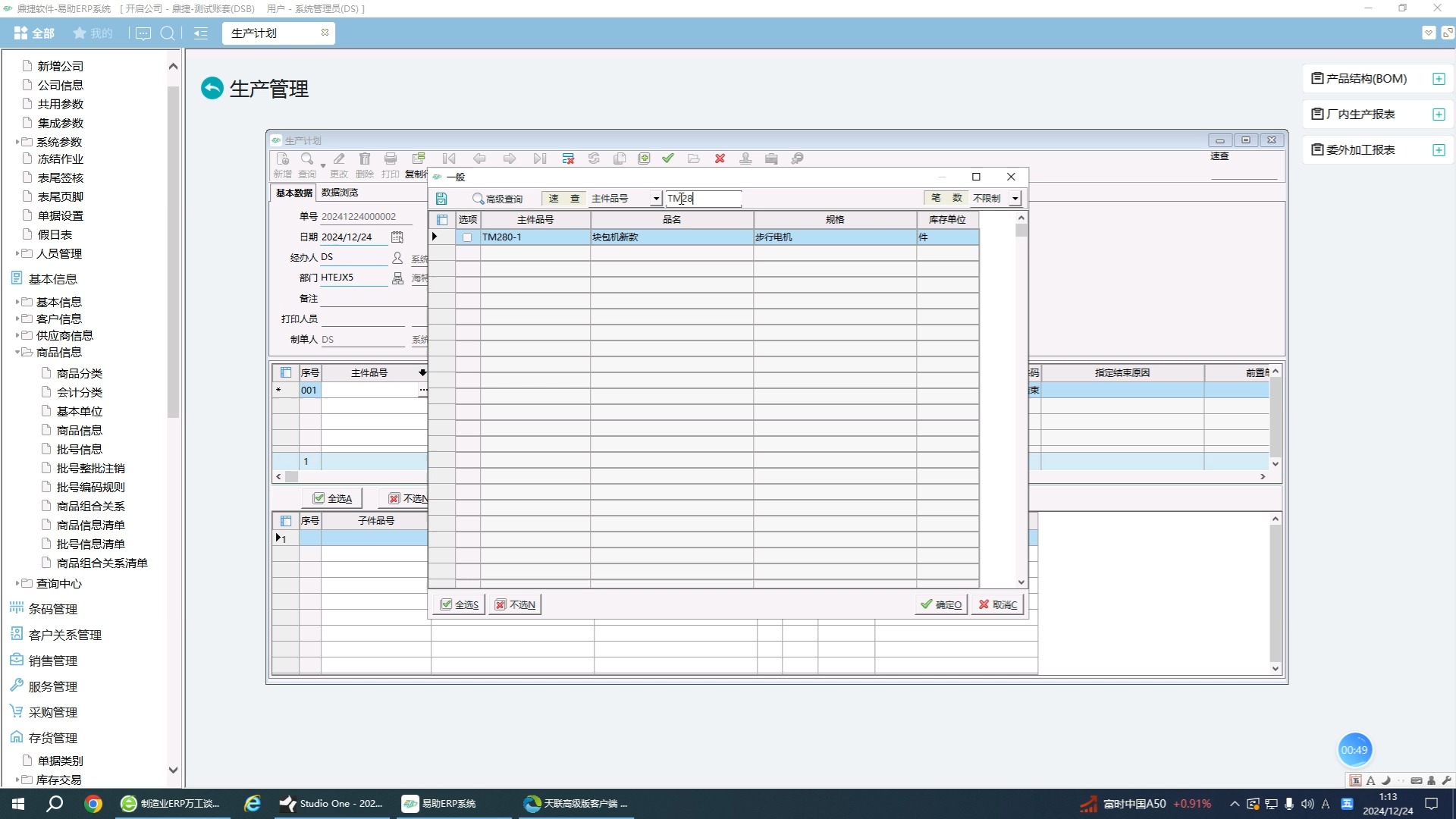
Task: Open 高级查询 advanced search
Action: pyautogui.click(x=497, y=199)
